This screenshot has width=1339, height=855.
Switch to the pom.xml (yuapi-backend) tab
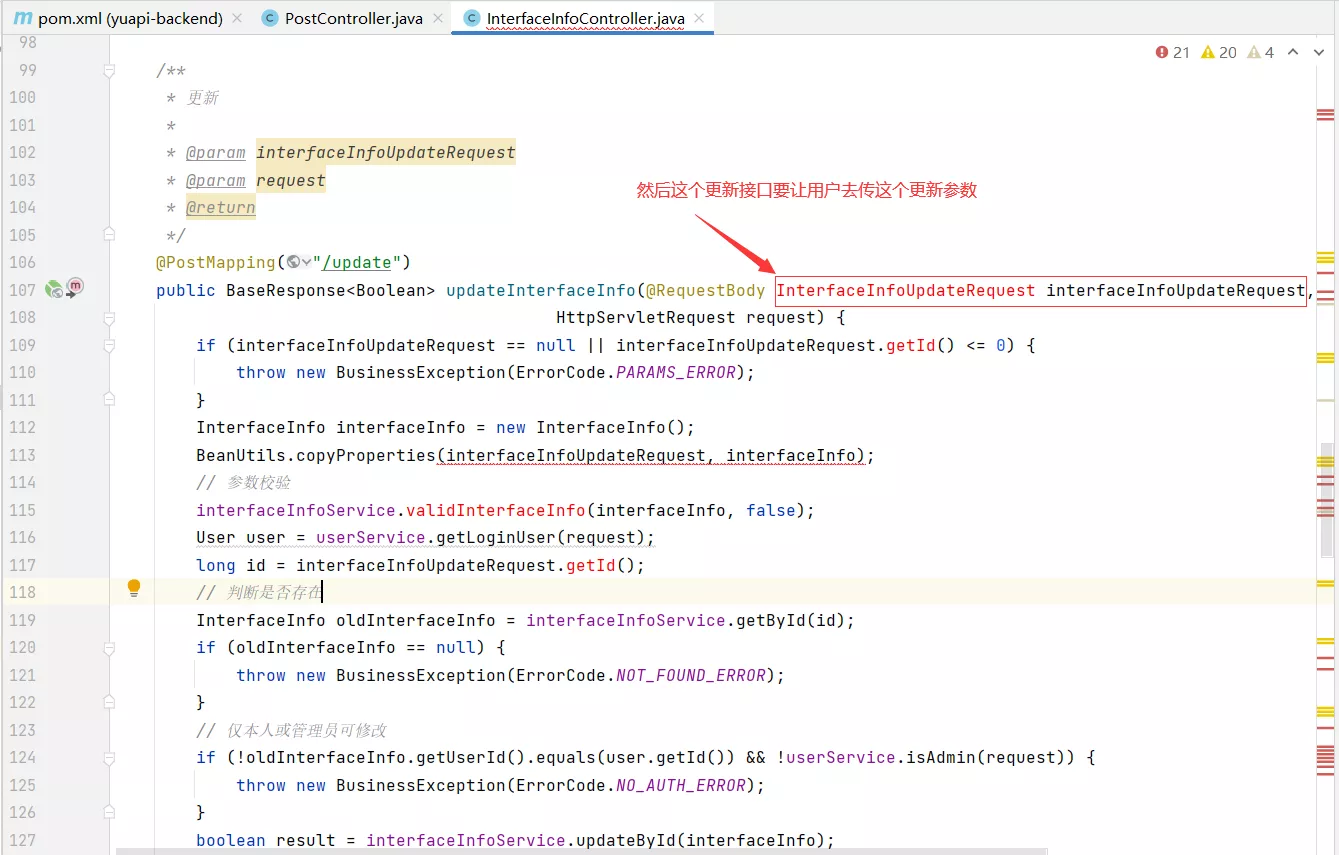tap(129, 18)
